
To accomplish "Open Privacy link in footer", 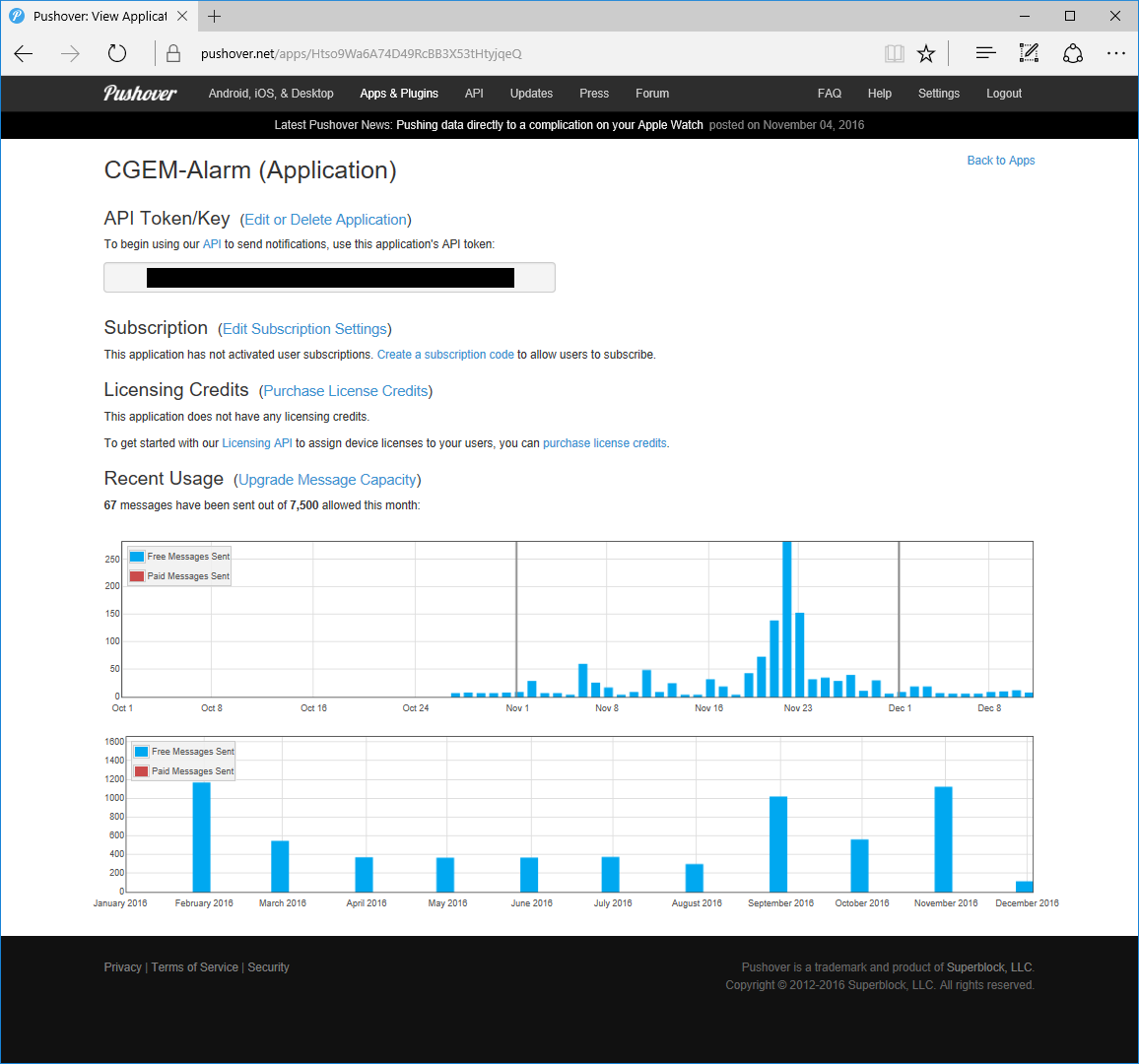I will (x=123, y=967).
